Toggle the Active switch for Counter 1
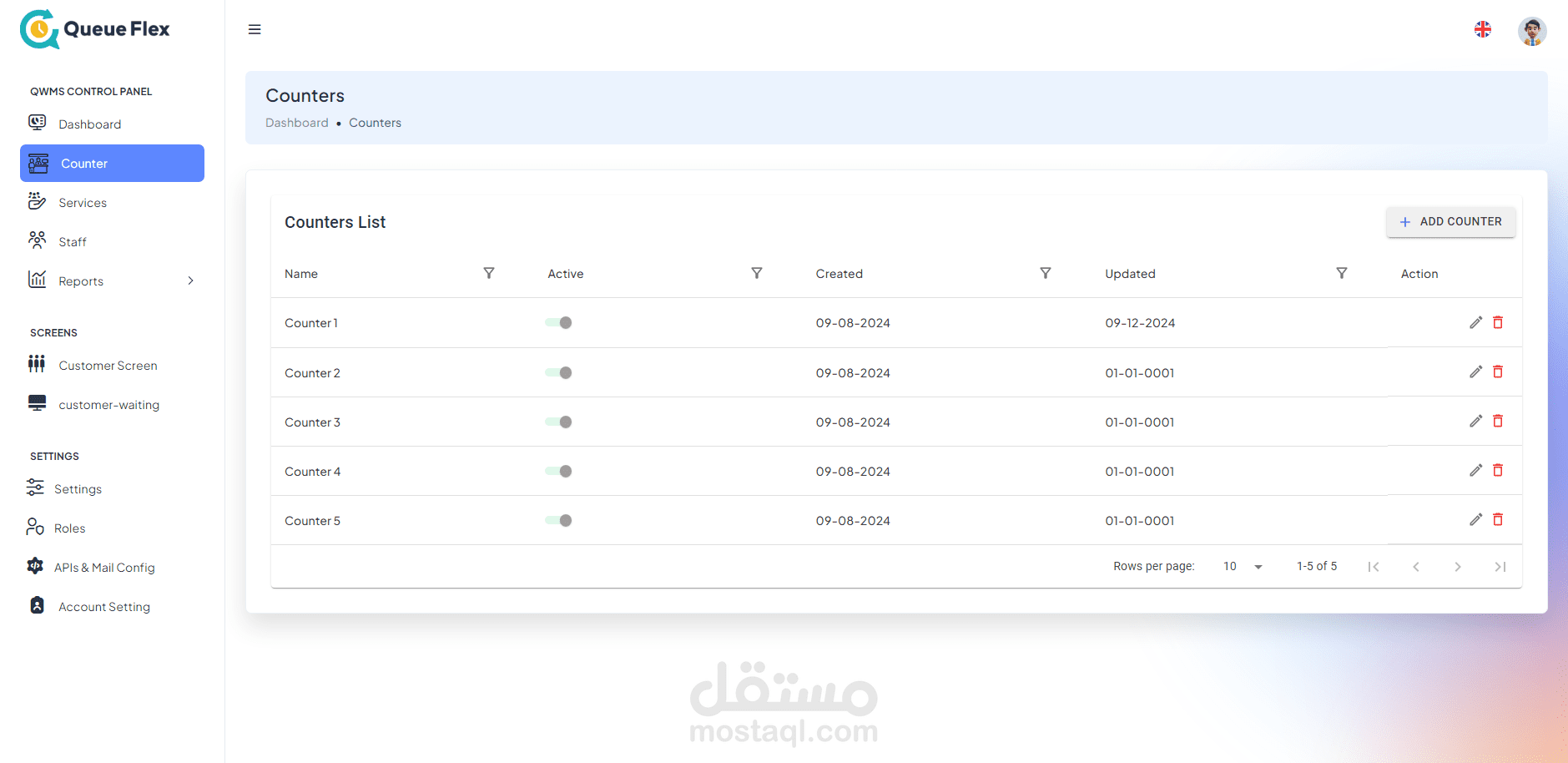 [x=558, y=322]
